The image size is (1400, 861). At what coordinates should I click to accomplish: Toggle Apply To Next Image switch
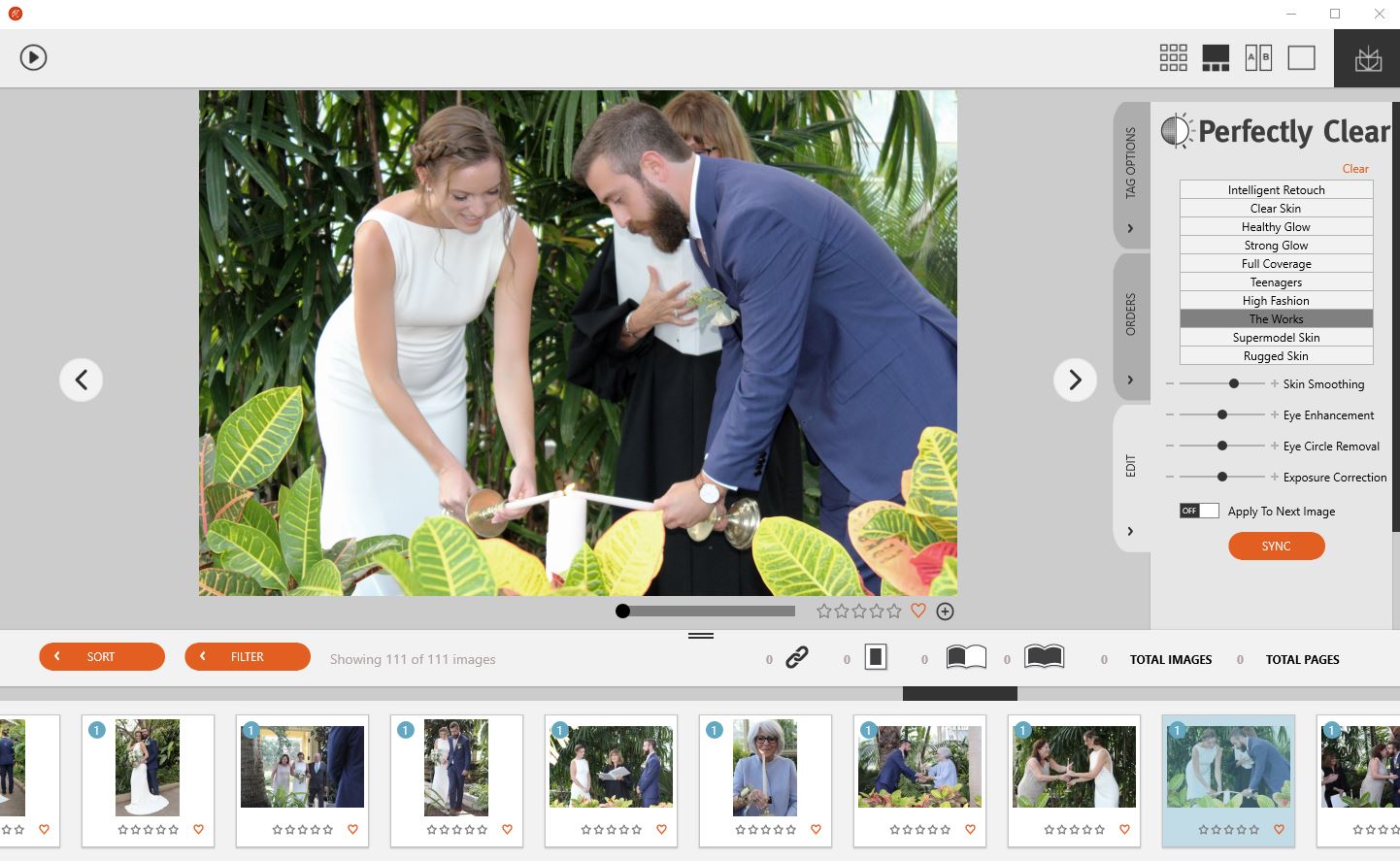click(x=1199, y=511)
